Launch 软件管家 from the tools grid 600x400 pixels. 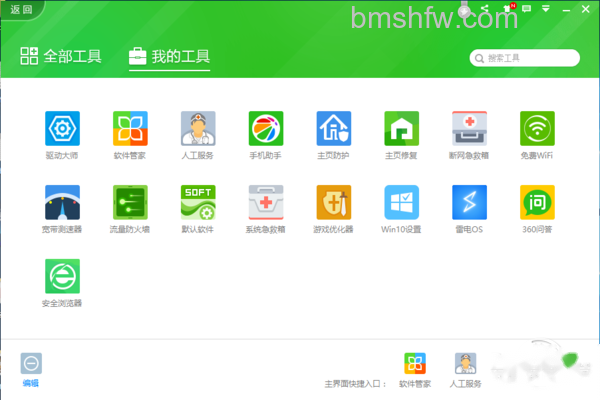[x=130, y=129]
